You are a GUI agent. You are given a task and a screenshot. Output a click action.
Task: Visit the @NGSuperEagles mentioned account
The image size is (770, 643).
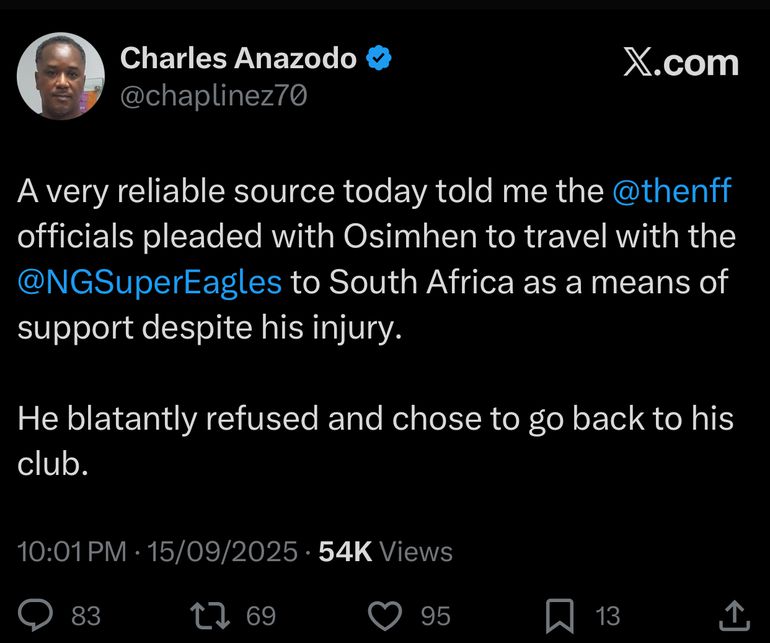click(x=150, y=282)
